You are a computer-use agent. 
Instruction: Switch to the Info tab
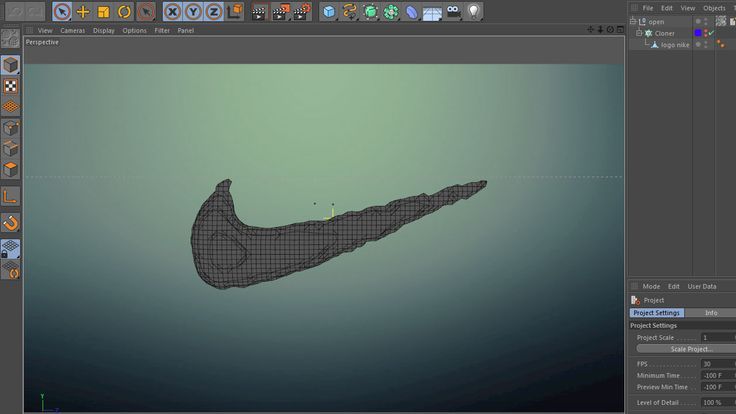[x=711, y=313]
